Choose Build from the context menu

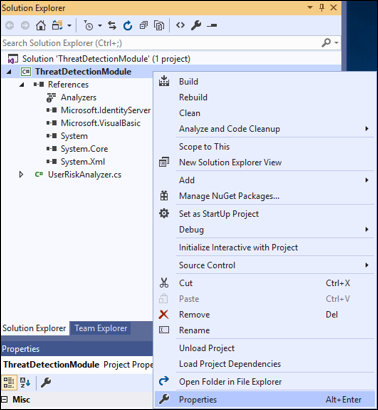click(265, 82)
